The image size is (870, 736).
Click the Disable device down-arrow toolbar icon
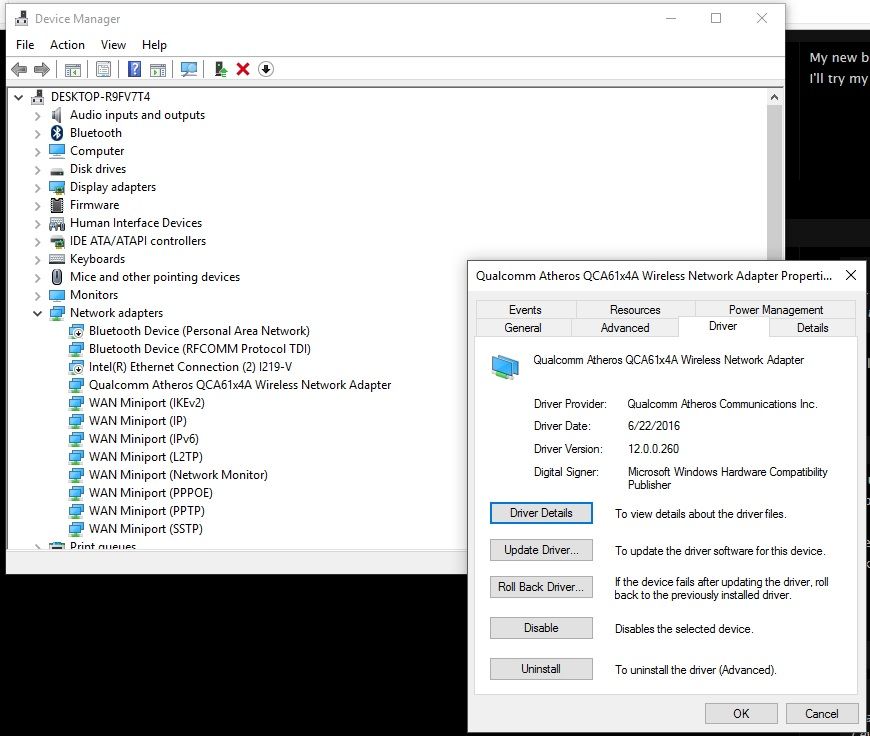click(265, 69)
